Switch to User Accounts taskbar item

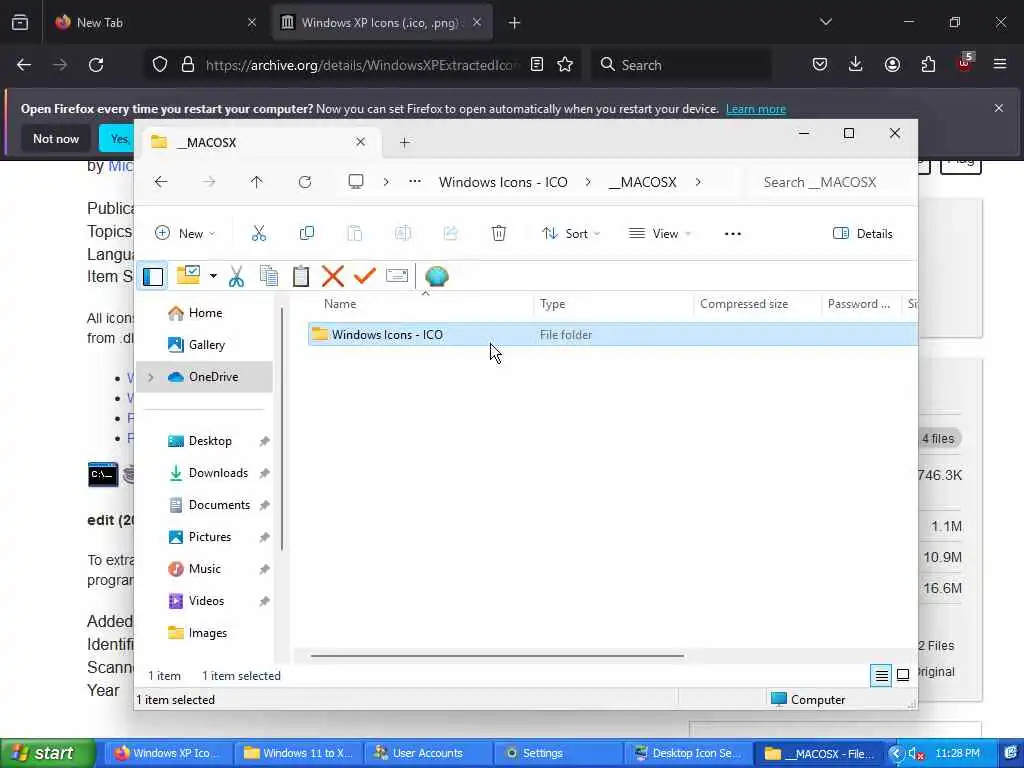426,753
